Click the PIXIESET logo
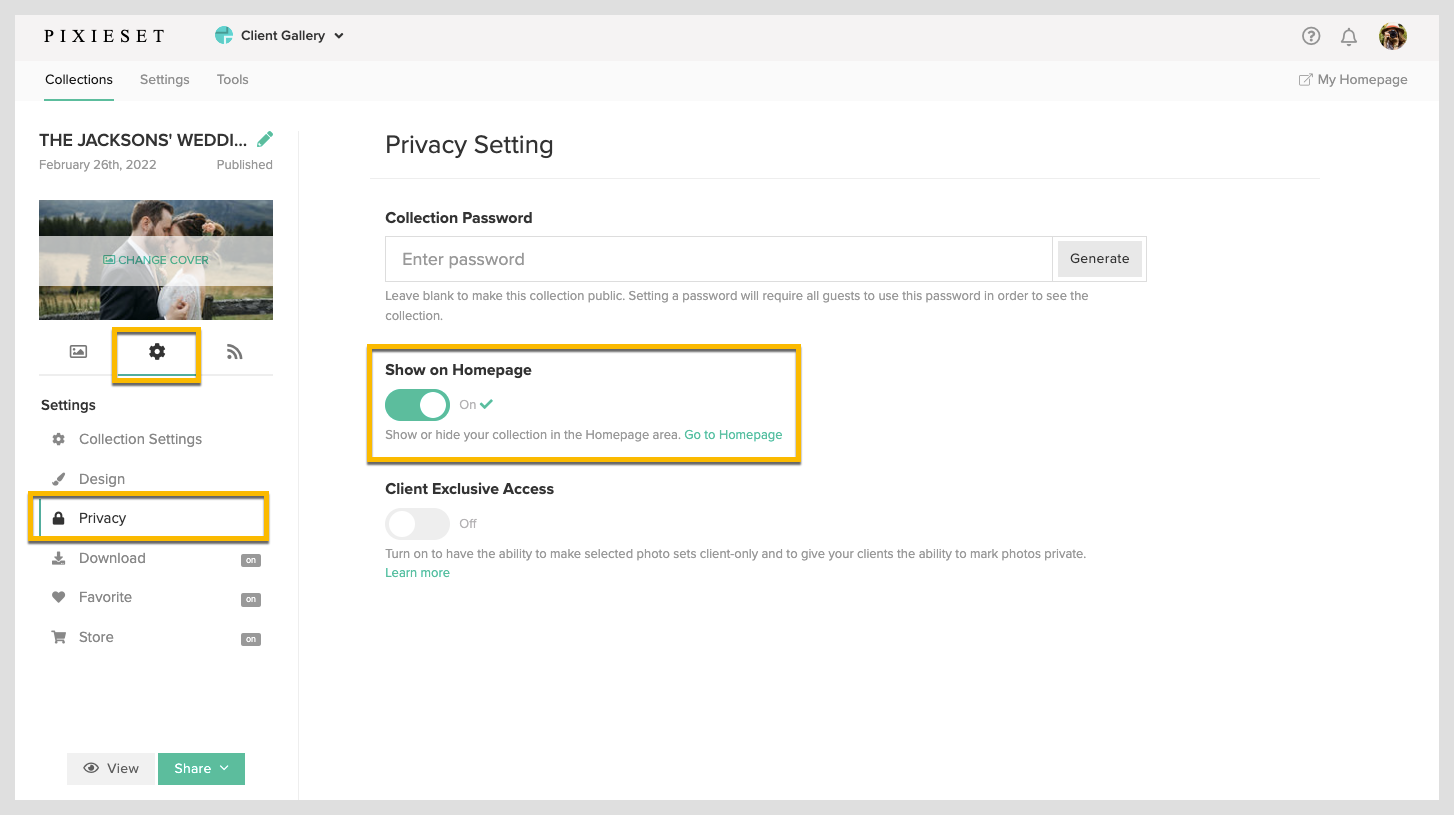The height and width of the screenshot is (815, 1454). coord(104,36)
